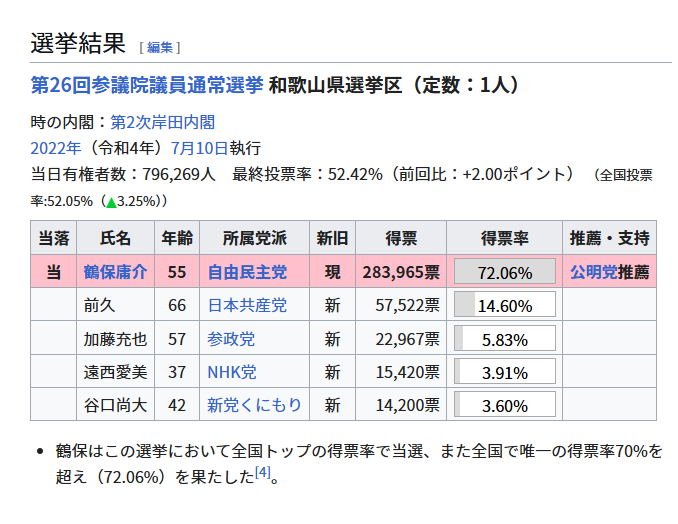The image size is (678, 524).
Task: Click the candidate name 谷口尚大
Action: 115,405
